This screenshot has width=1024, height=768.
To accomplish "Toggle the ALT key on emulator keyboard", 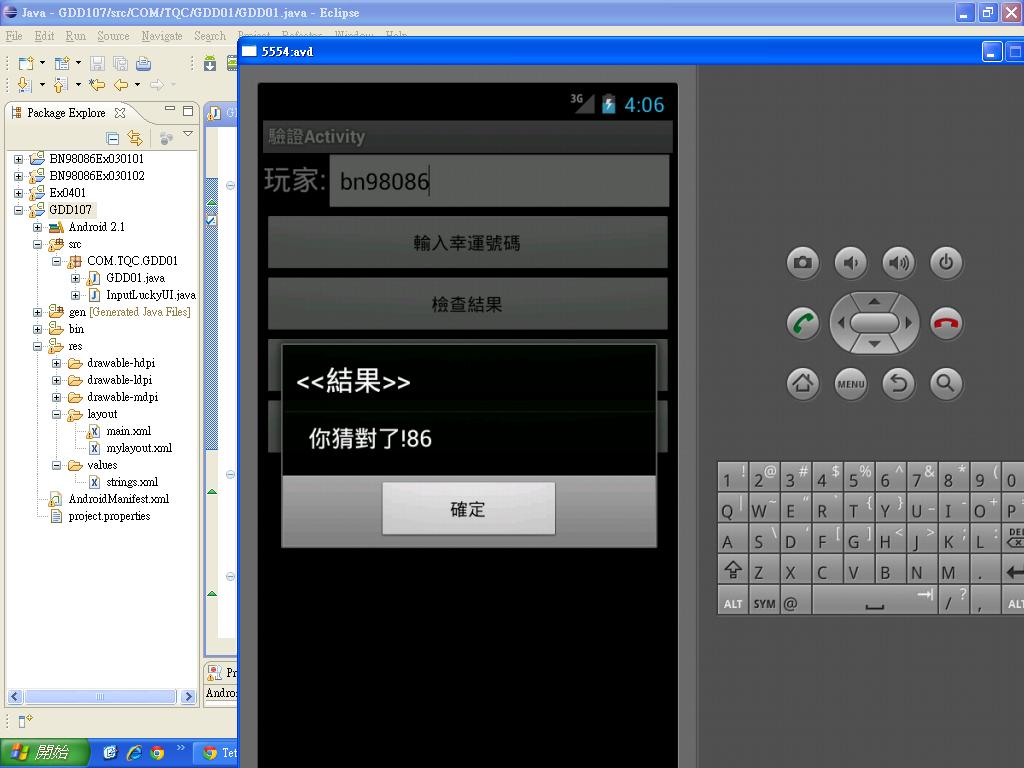I will click(x=733, y=603).
